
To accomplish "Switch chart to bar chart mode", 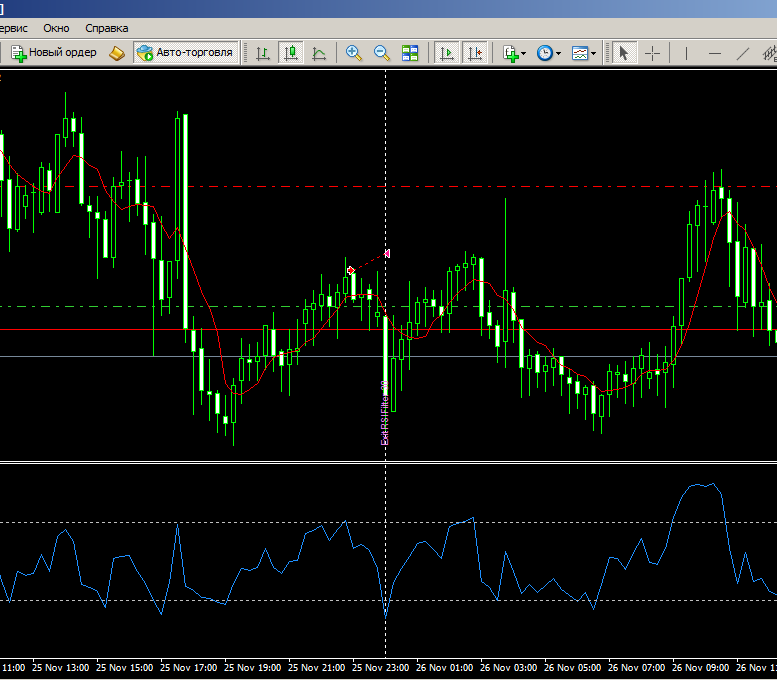I will click(x=263, y=53).
